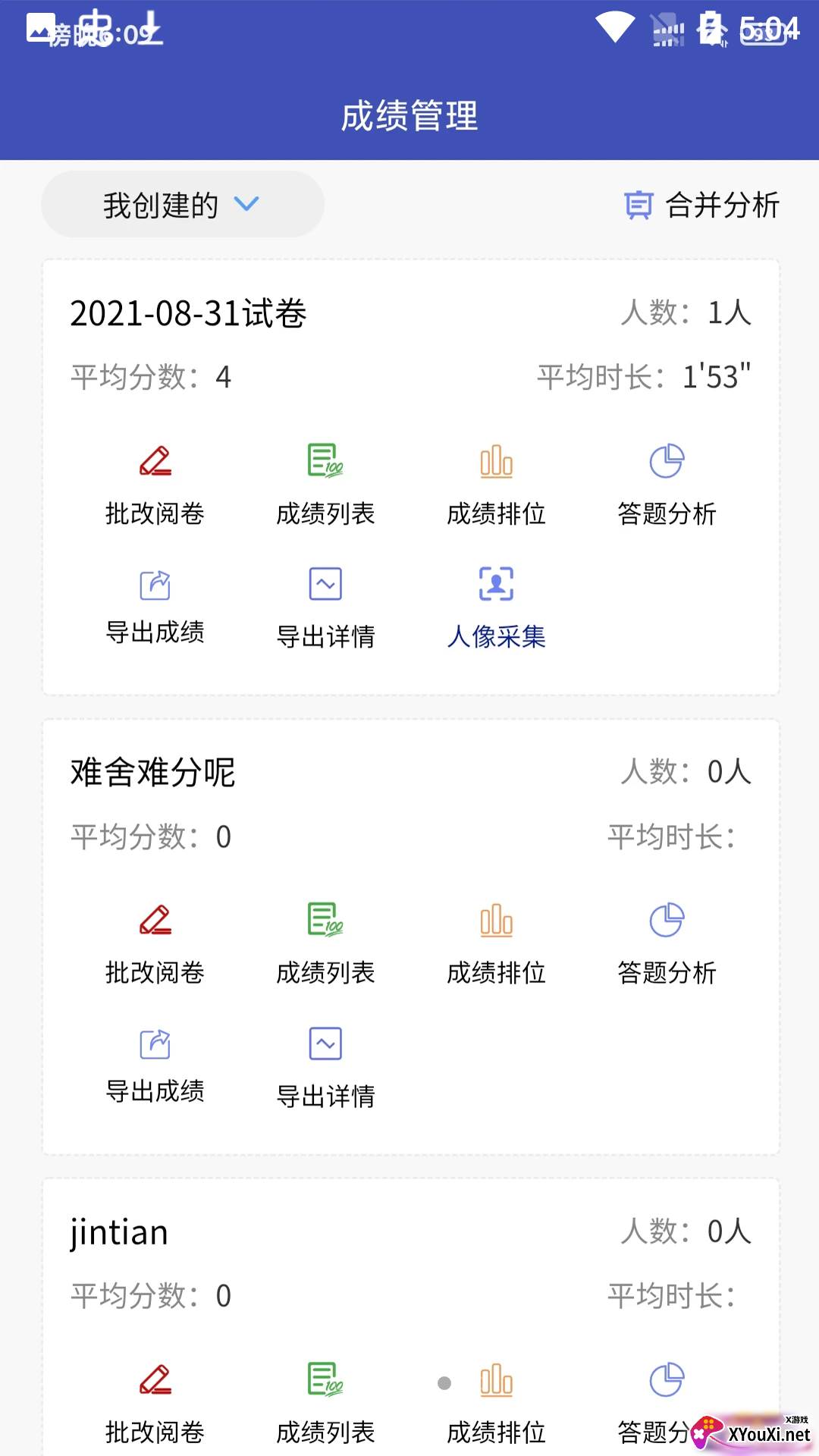819x1456 pixels.
Task: Open 批改阅卷 for jintian exam
Action: (x=155, y=1401)
